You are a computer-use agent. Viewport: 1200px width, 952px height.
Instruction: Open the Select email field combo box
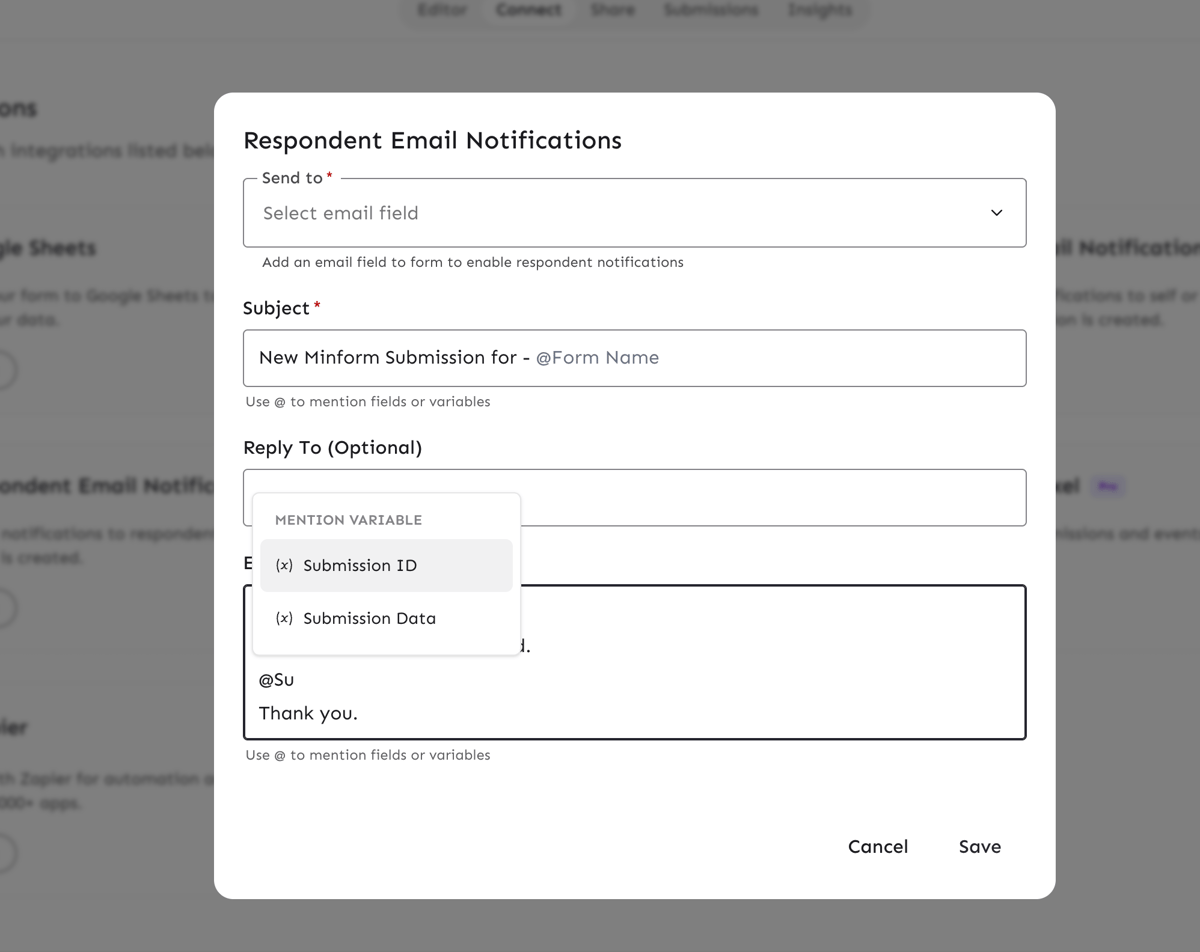[620, 213]
